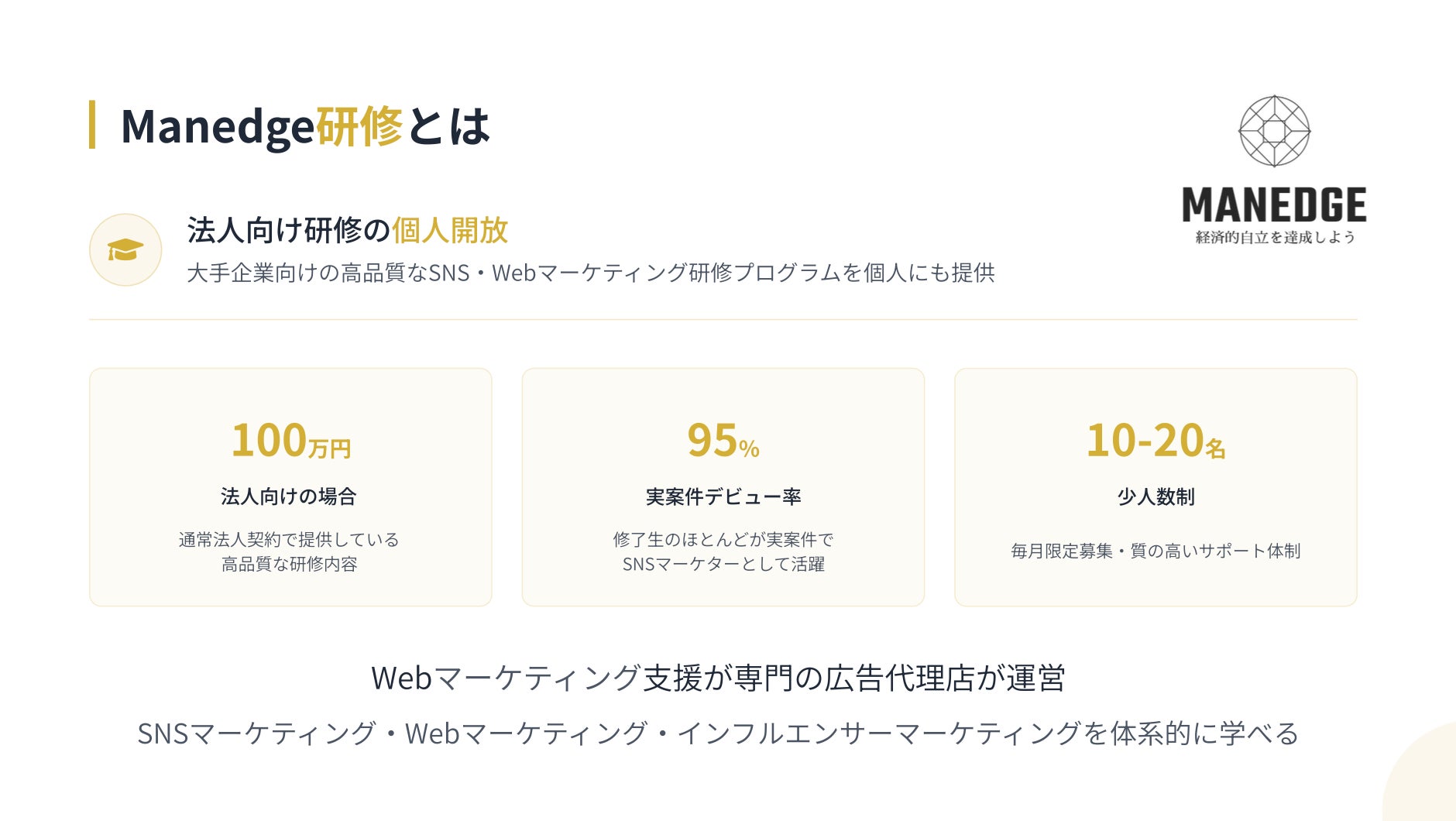
Task: Select the '少人数制' card label
Action: pyautogui.click(x=1156, y=496)
